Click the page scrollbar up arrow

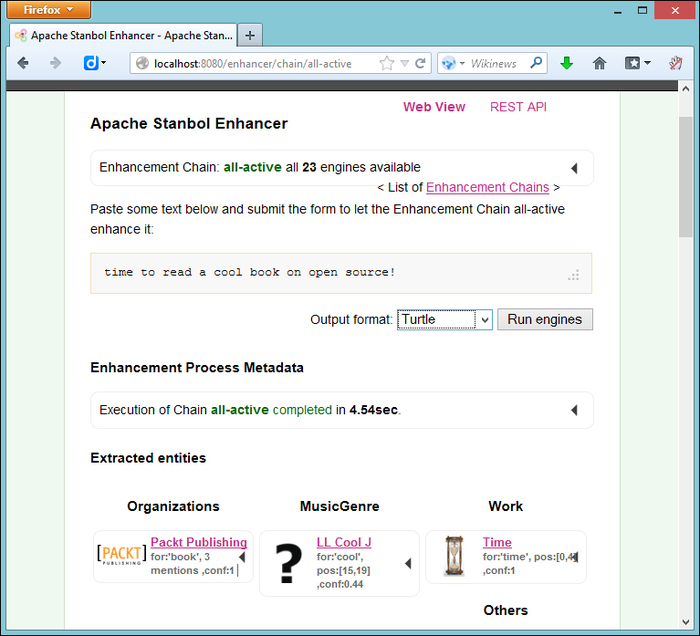686,88
